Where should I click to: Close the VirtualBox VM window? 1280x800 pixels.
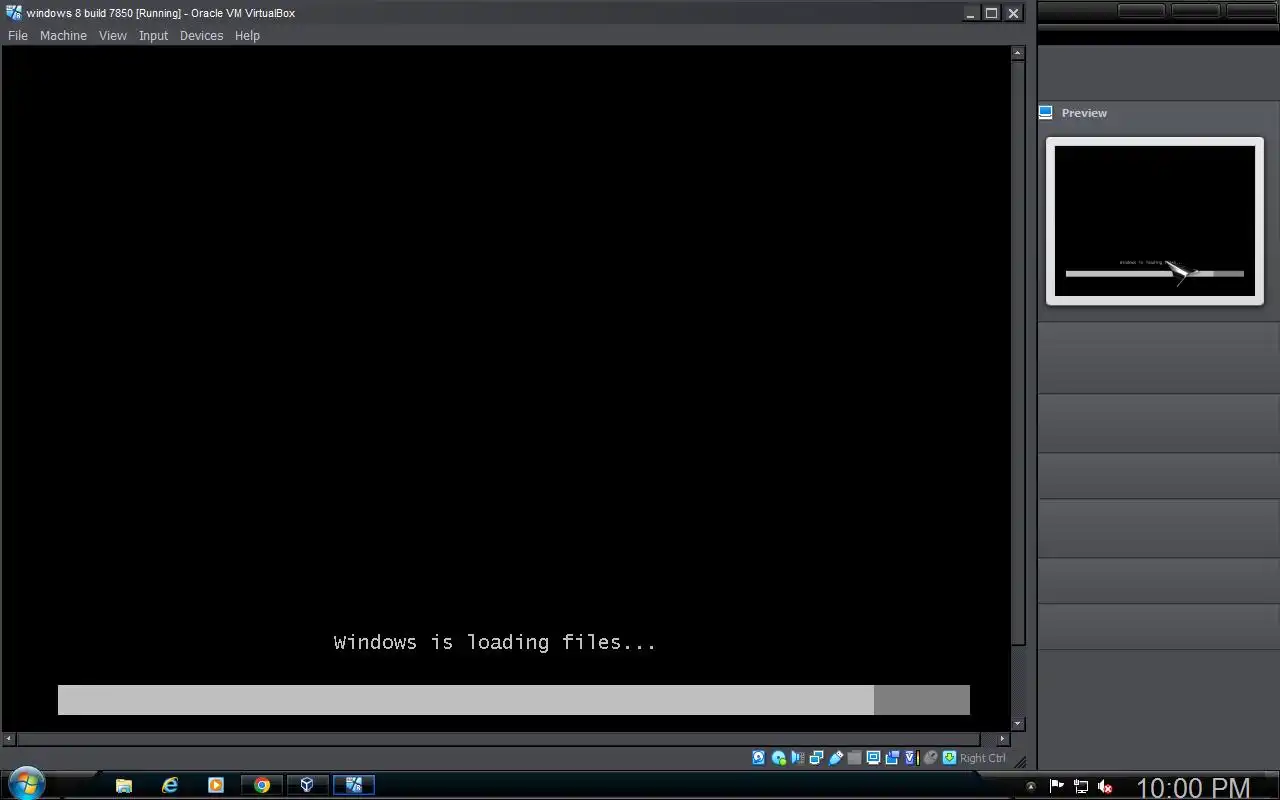[1013, 13]
